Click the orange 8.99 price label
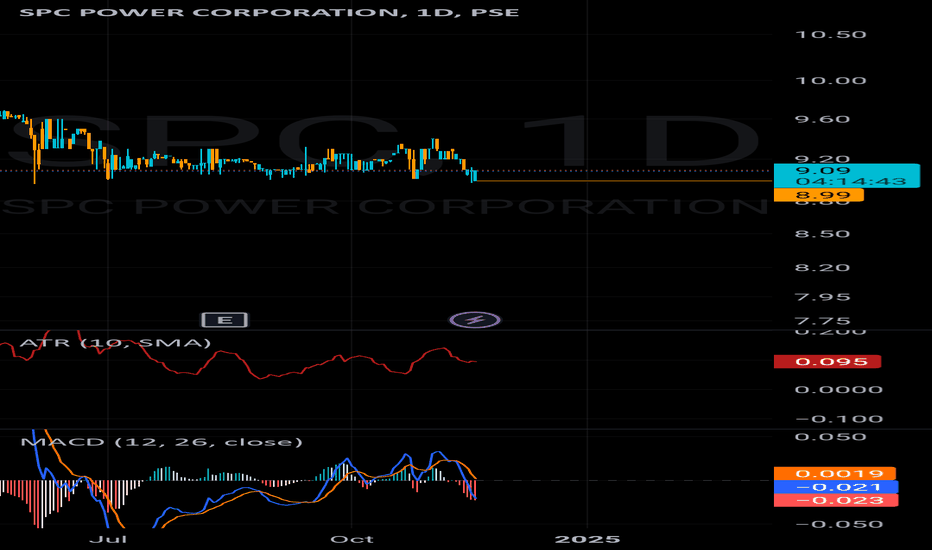 click(x=818, y=195)
